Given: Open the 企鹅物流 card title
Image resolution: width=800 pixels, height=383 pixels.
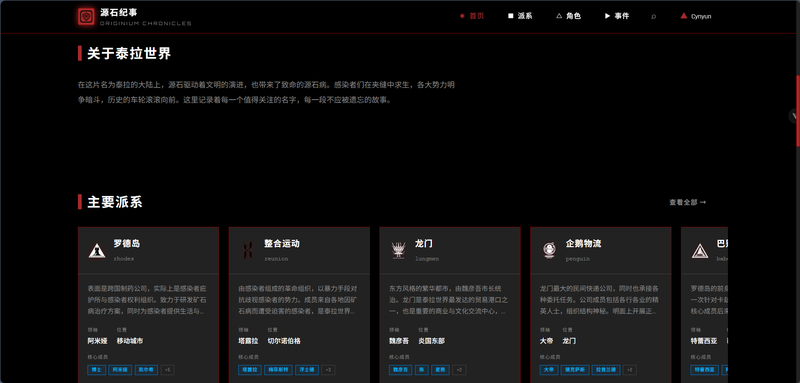Looking at the screenshot, I should pyautogui.click(x=583, y=244).
